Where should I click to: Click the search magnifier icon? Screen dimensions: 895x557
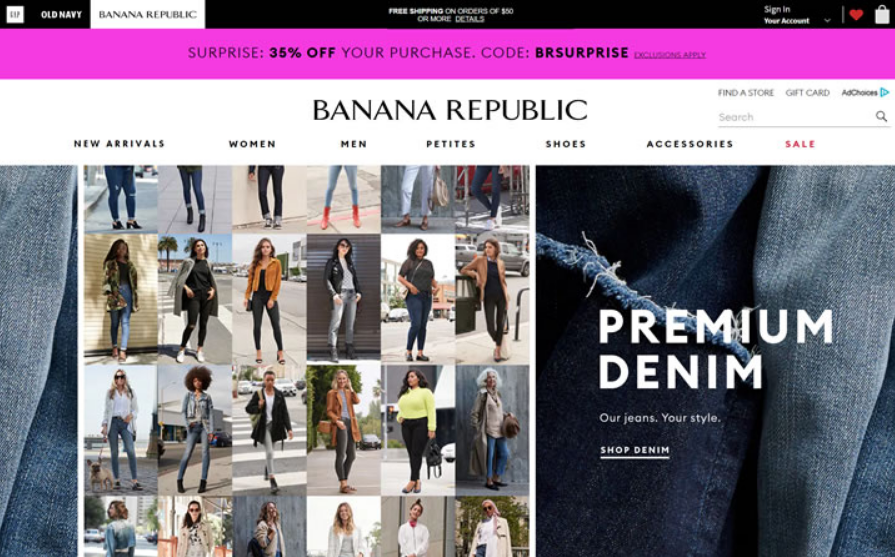pyautogui.click(x=881, y=116)
